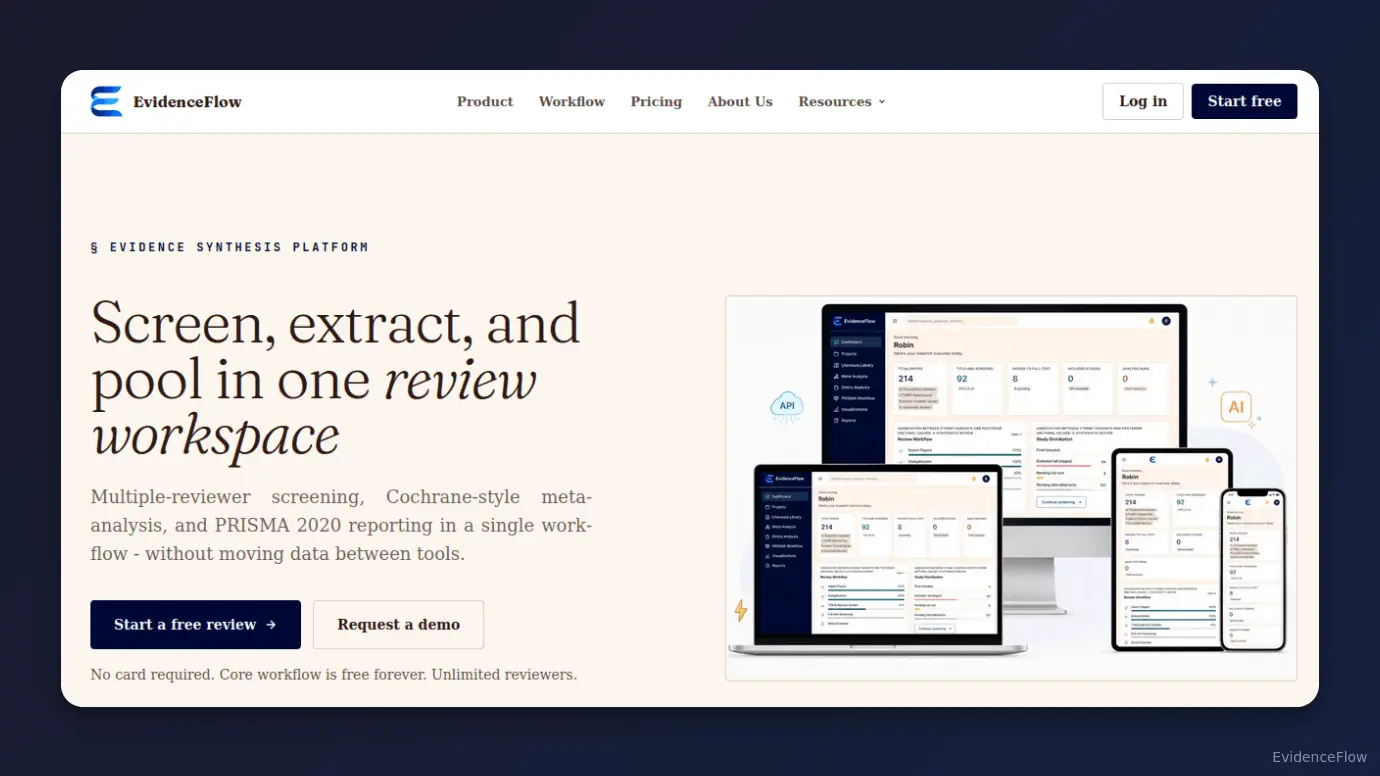Open the Pricing page

click(x=656, y=102)
